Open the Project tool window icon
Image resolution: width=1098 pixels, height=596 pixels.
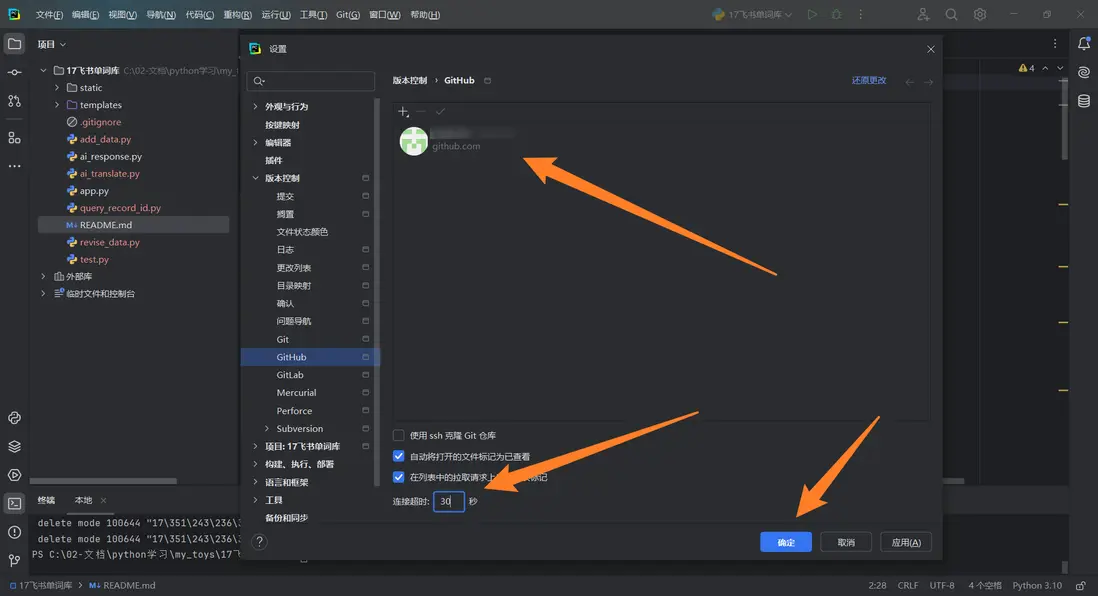click(14, 43)
